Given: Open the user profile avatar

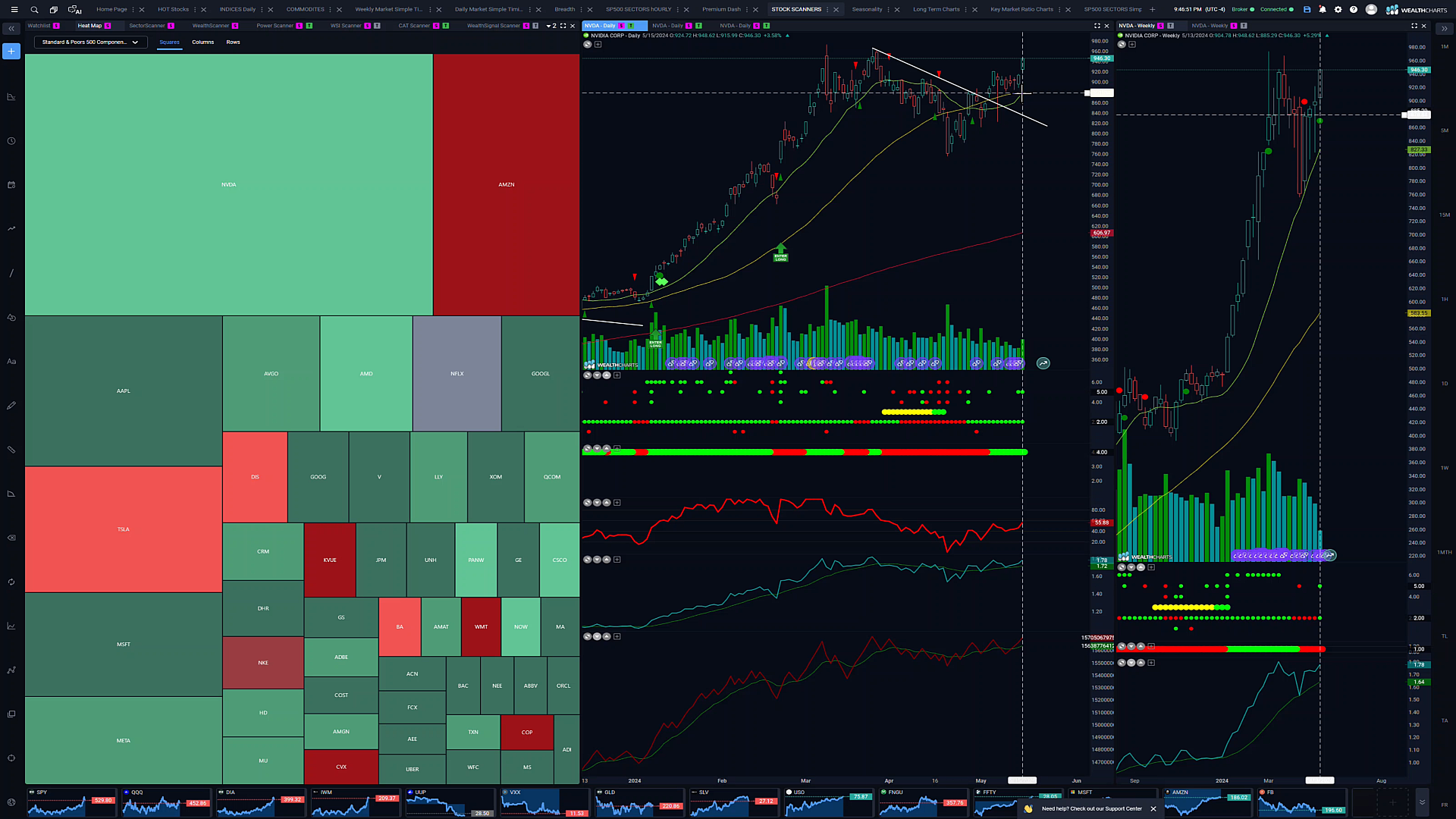Looking at the screenshot, I should pyautogui.click(x=1371, y=10).
